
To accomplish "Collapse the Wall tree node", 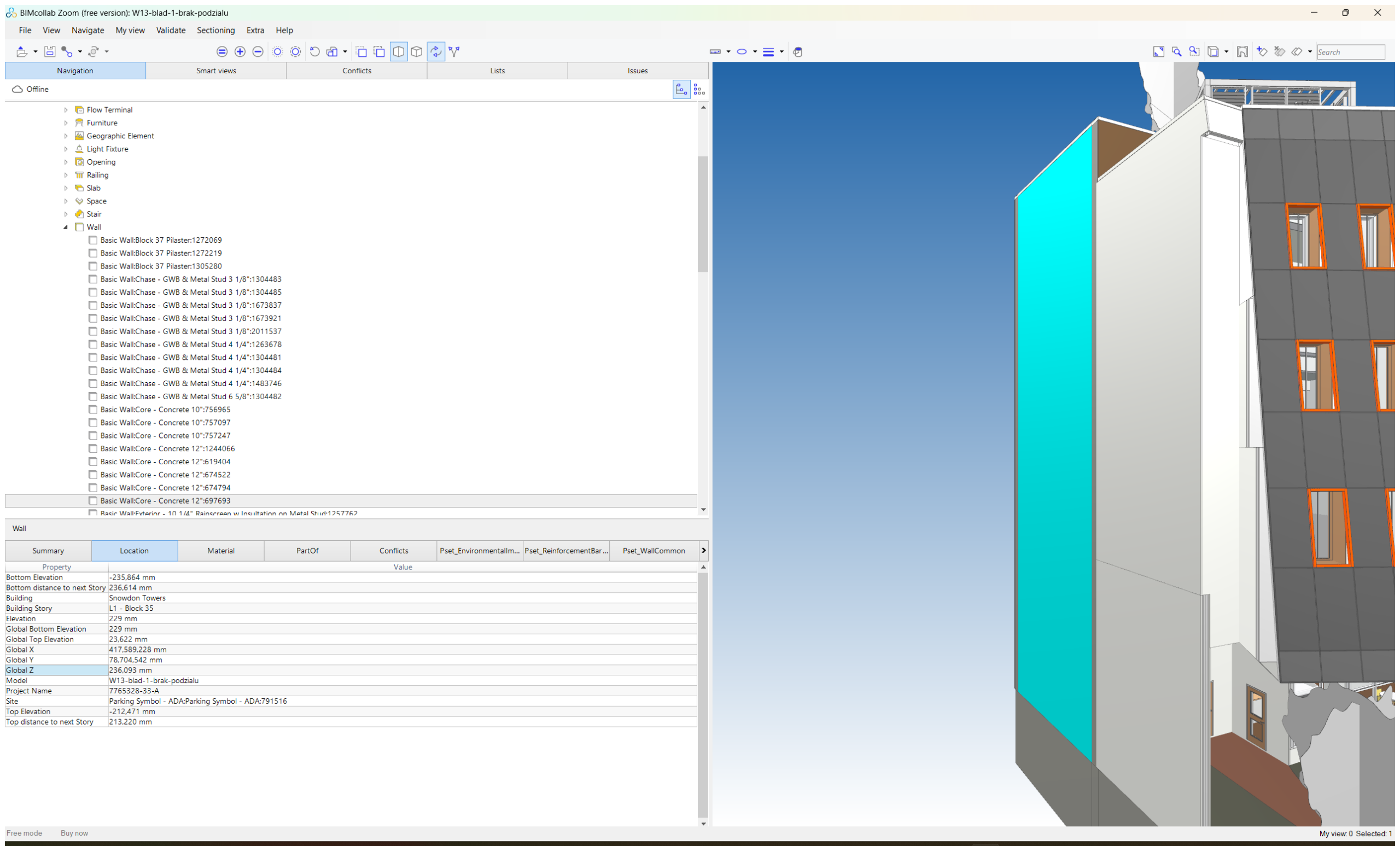I will (66, 227).
